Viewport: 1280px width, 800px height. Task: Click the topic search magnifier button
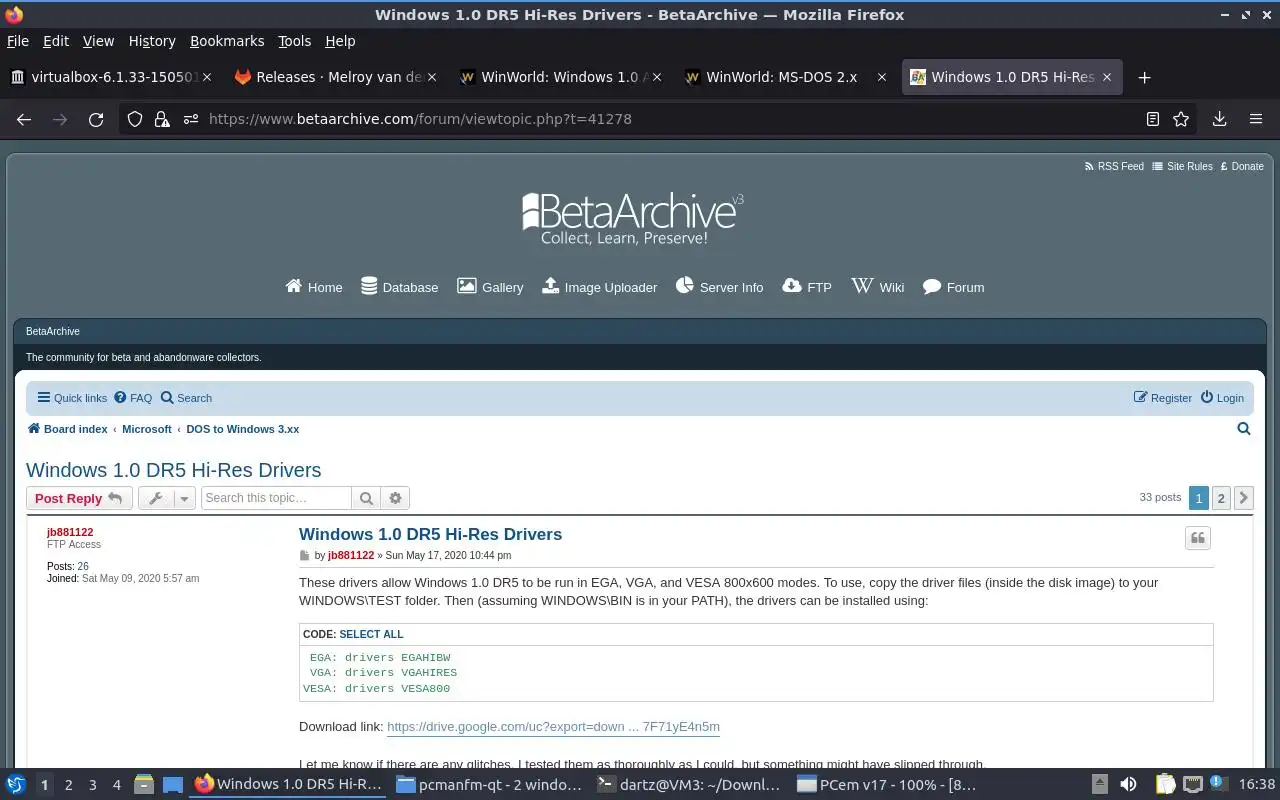pyautogui.click(x=366, y=498)
